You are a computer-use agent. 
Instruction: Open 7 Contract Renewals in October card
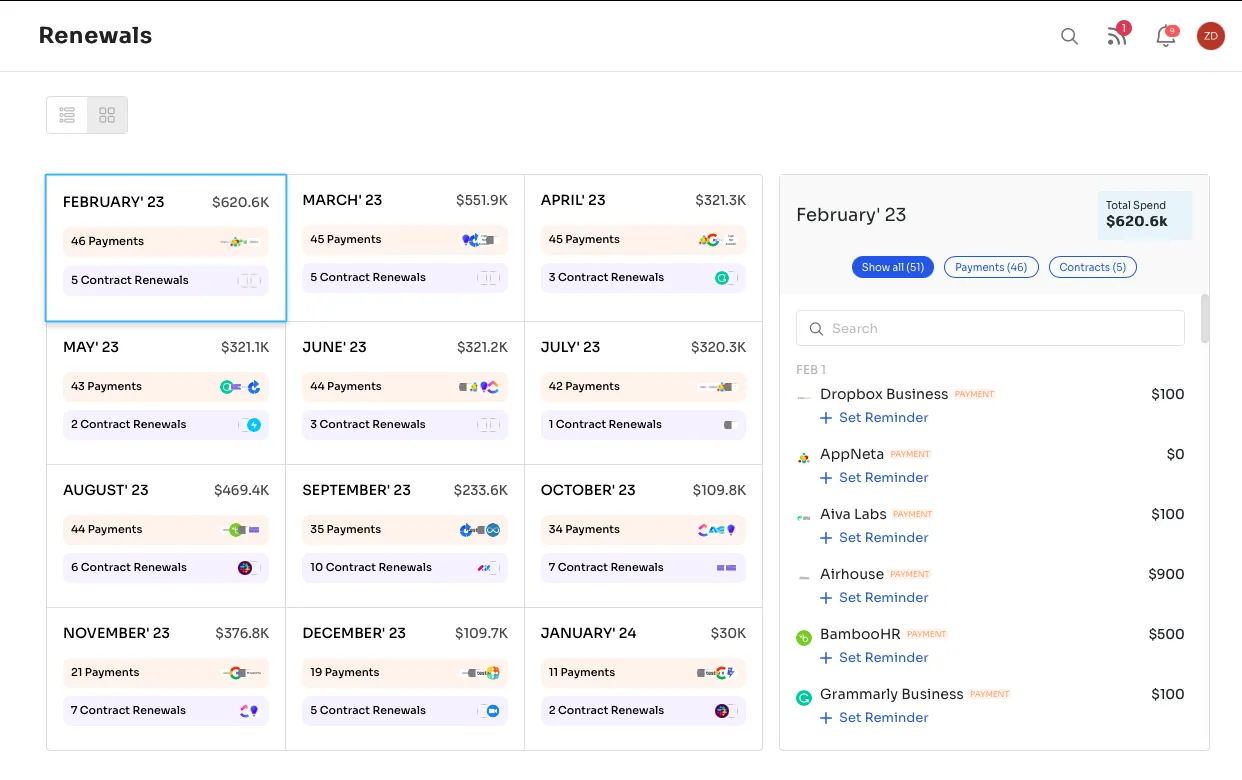tap(643, 567)
